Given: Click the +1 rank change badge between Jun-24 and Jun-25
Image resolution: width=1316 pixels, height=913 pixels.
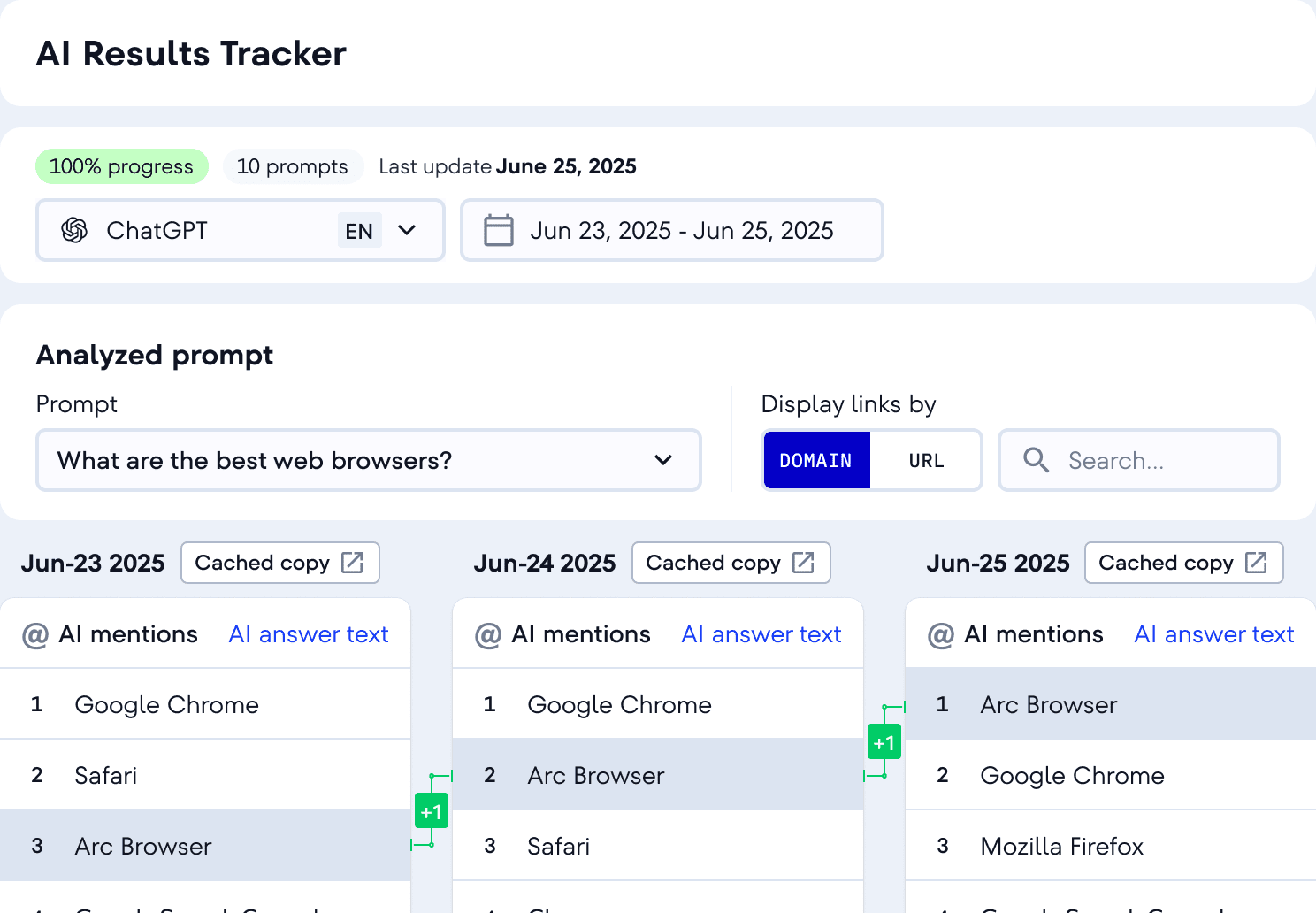Looking at the screenshot, I should click(x=884, y=742).
